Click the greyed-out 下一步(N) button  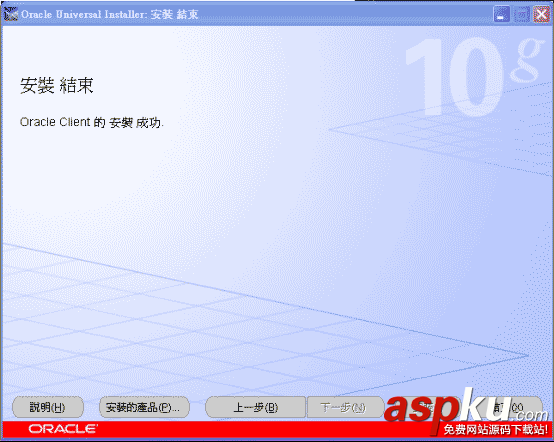click(345, 407)
